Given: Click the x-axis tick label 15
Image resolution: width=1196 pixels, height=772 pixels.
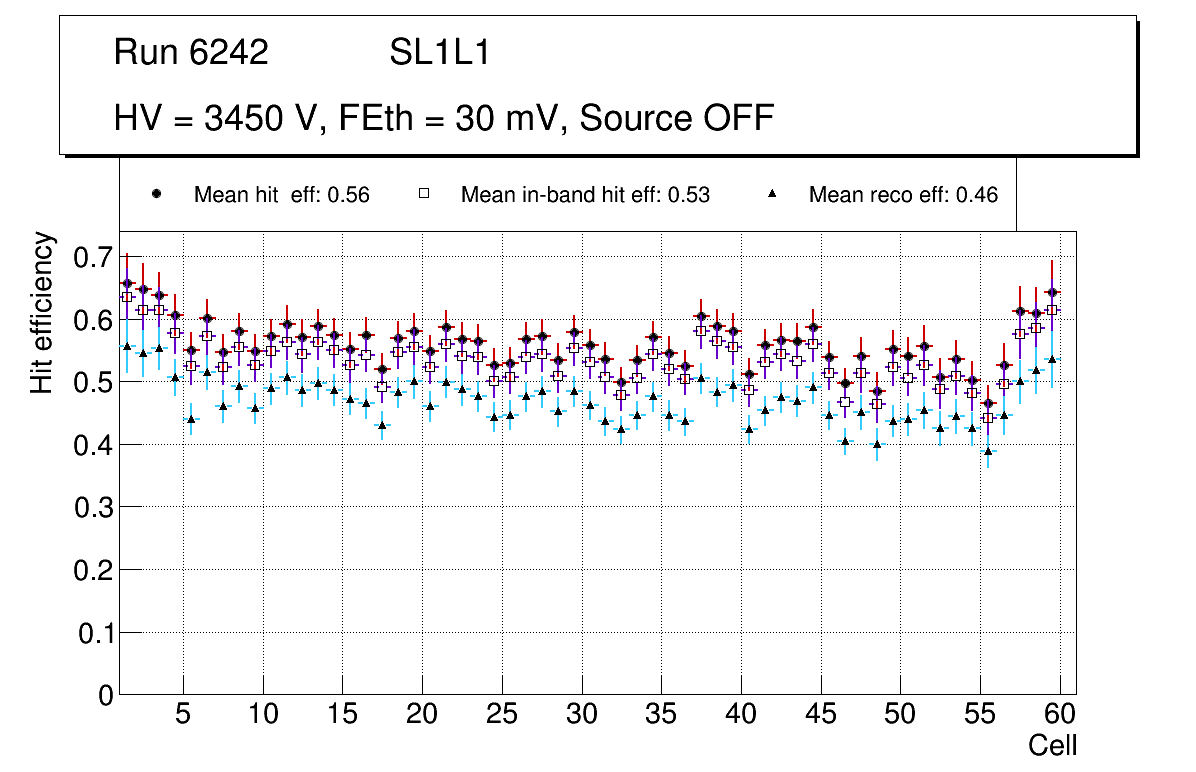Looking at the screenshot, I should coord(342,715).
